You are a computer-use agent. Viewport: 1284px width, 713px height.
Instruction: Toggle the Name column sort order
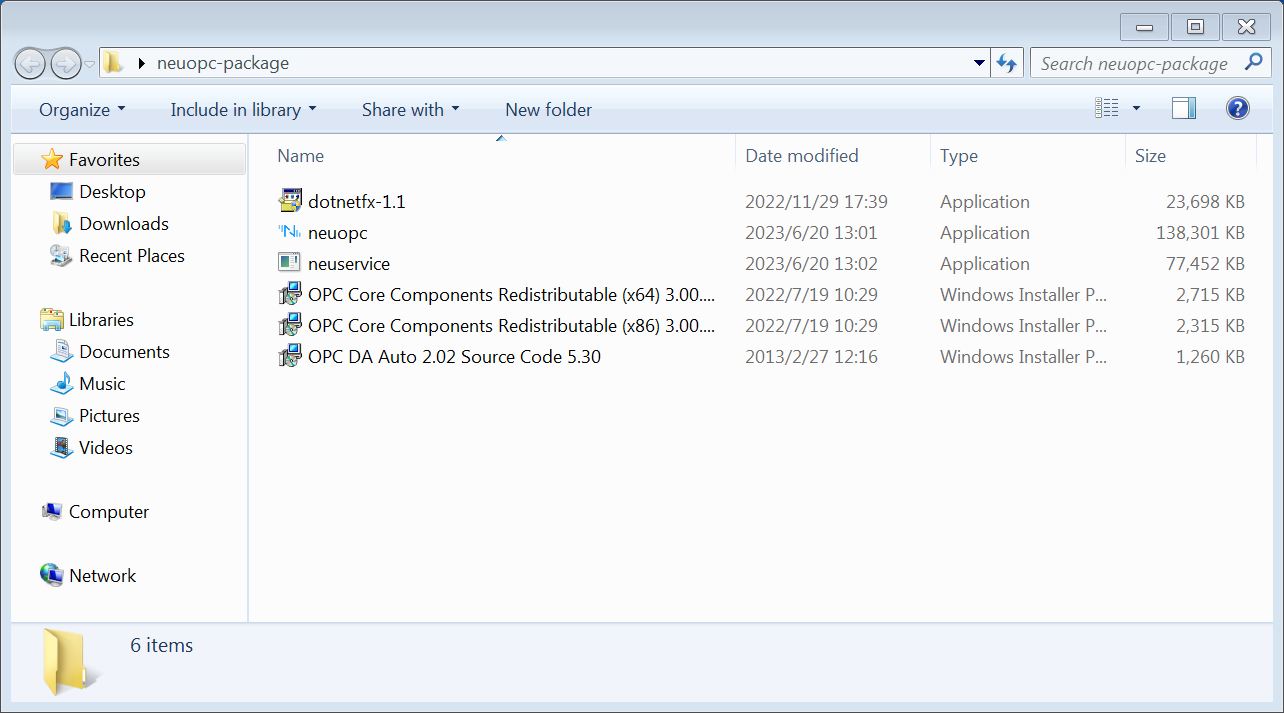pos(301,155)
